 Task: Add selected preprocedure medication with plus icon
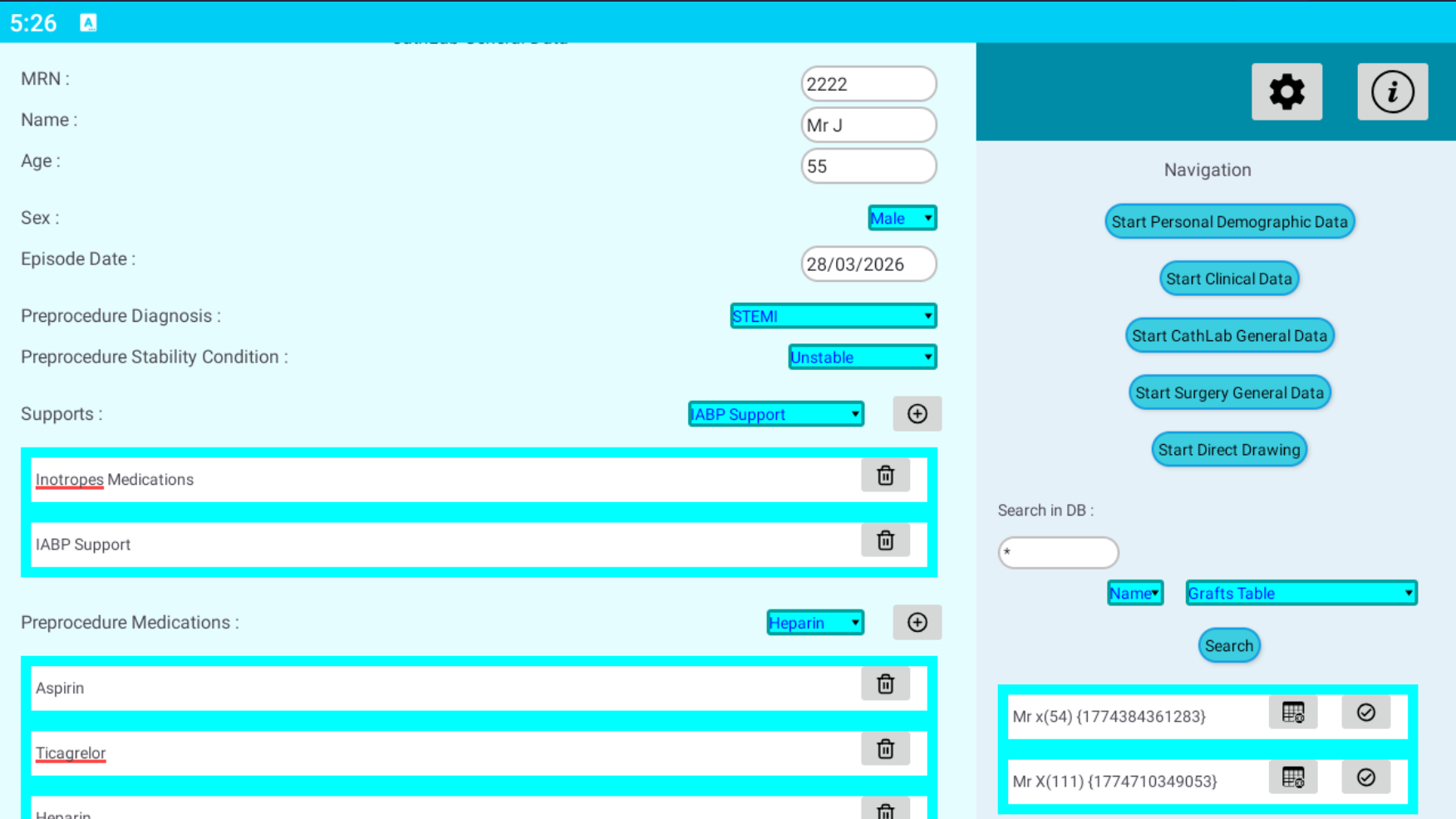click(917, 623)
